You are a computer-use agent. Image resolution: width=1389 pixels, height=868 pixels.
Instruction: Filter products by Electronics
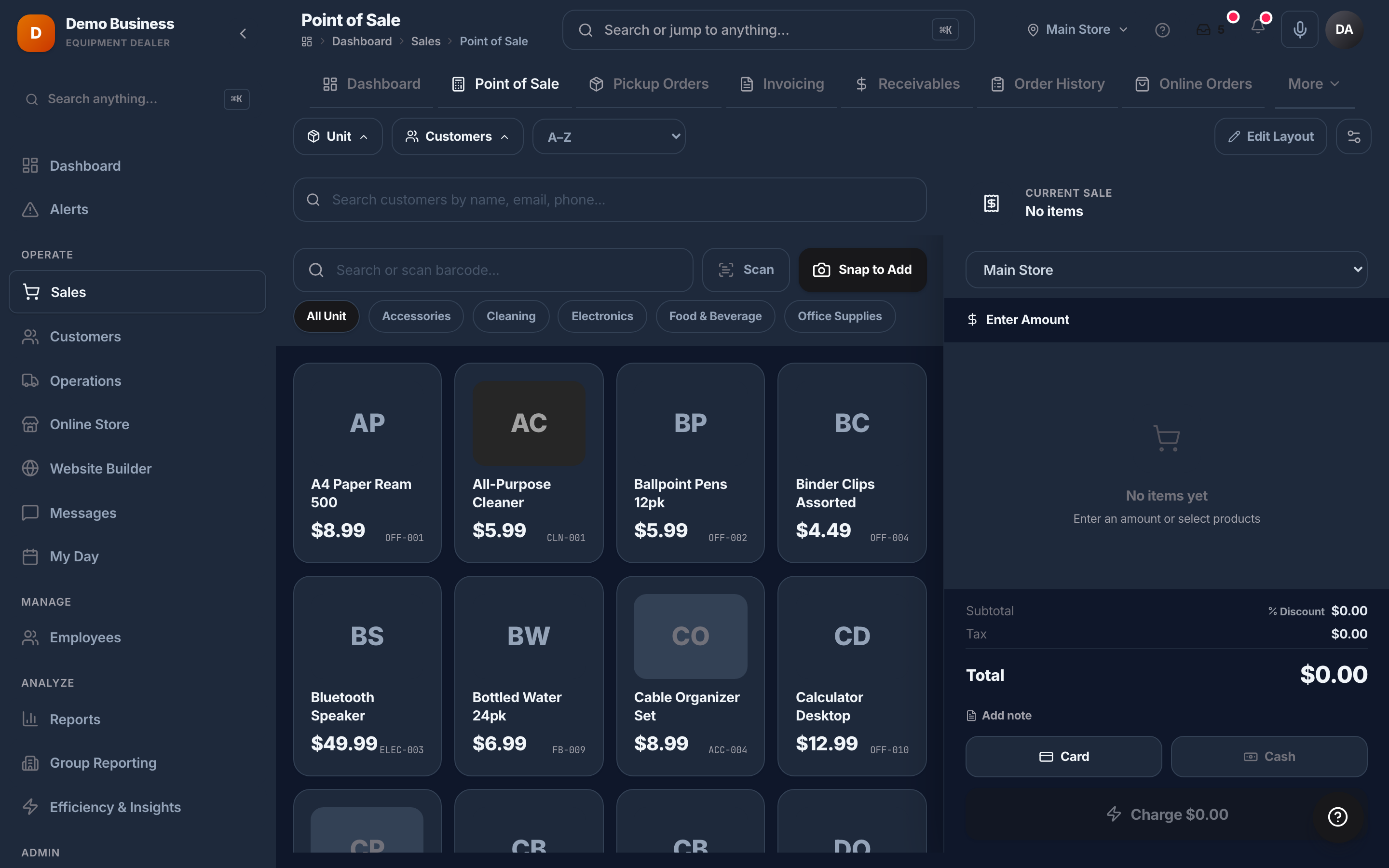[602, 316]
